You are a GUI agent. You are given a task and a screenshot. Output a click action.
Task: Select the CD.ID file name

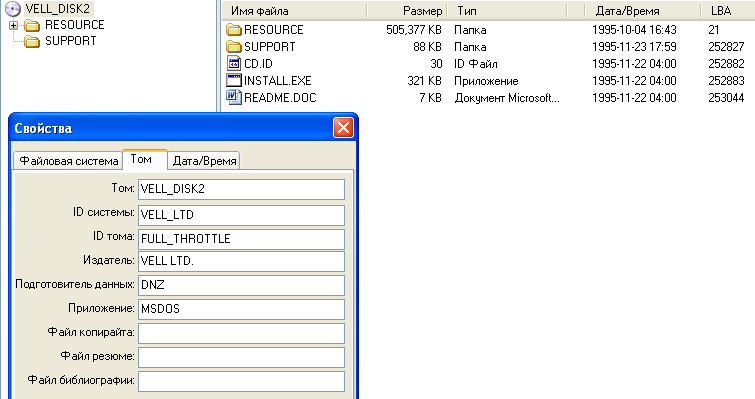point(258,64)
